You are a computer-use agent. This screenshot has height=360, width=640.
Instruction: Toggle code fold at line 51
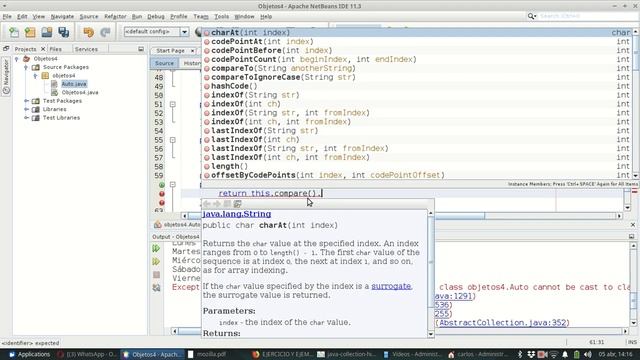point(173,104)
